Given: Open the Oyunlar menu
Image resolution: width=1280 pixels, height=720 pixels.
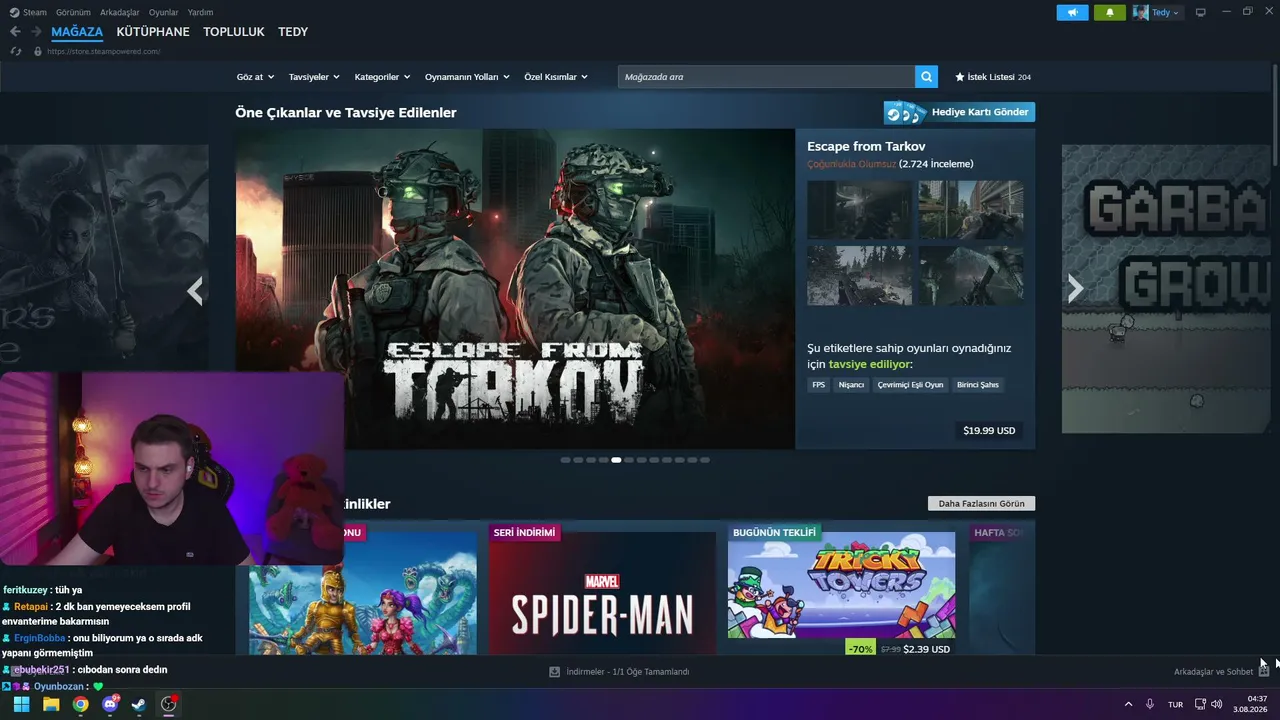Looking at the screenshot, I should coord(163,13).
